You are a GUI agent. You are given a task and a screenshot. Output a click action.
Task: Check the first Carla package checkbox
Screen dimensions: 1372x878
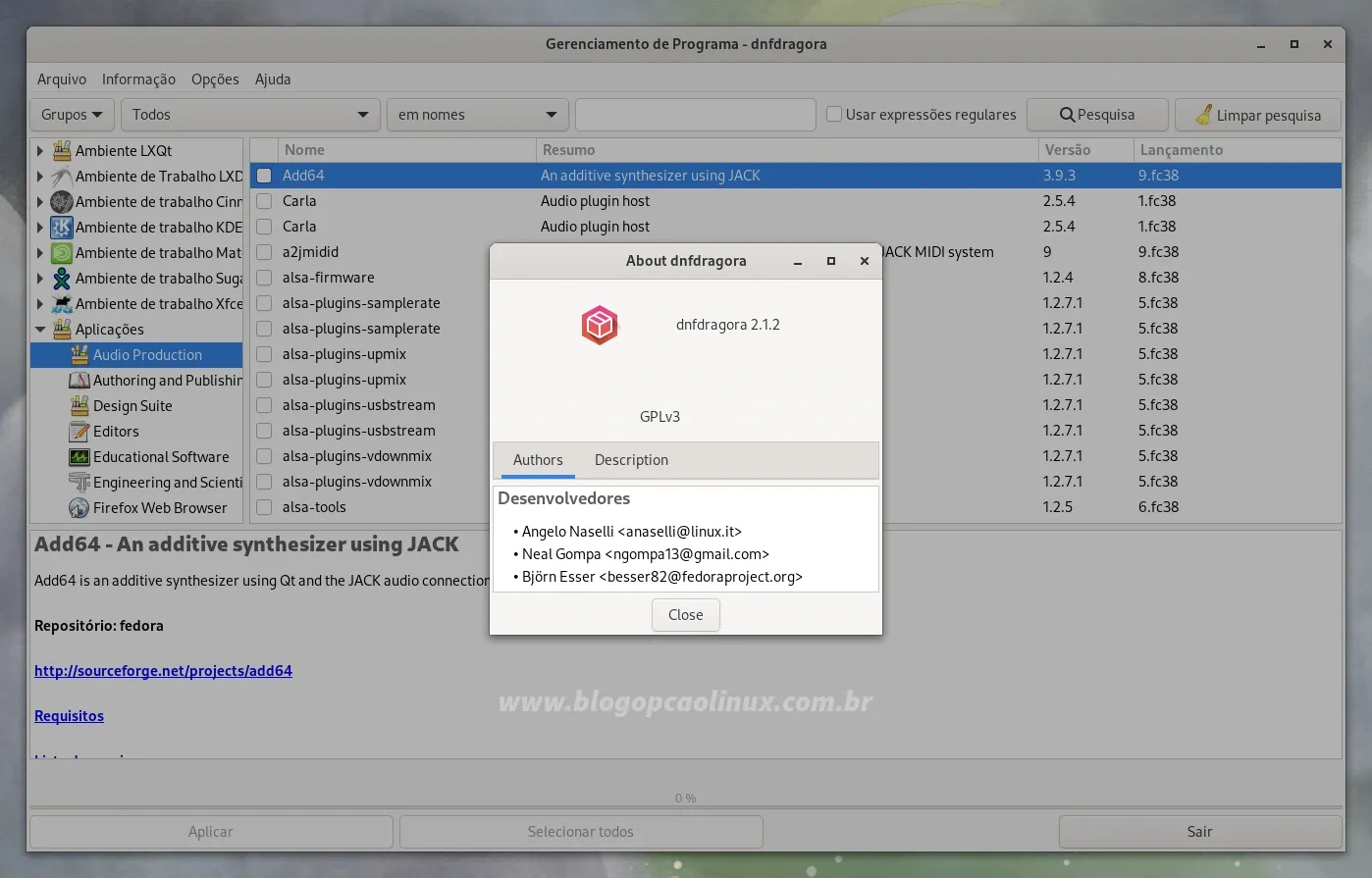pos(264,201)
